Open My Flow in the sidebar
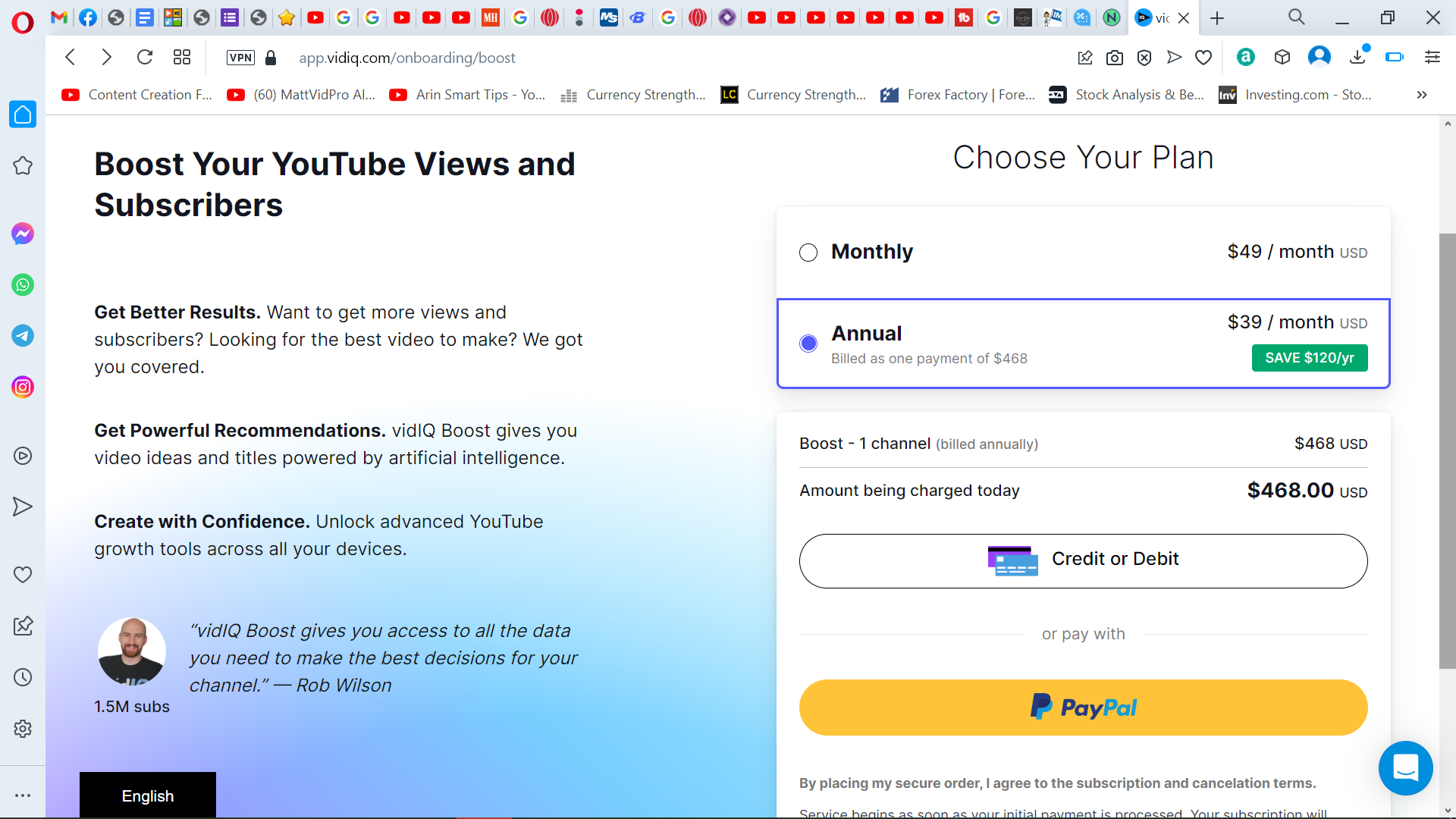This screenshot has width=1456, height=819. point(23,507)
